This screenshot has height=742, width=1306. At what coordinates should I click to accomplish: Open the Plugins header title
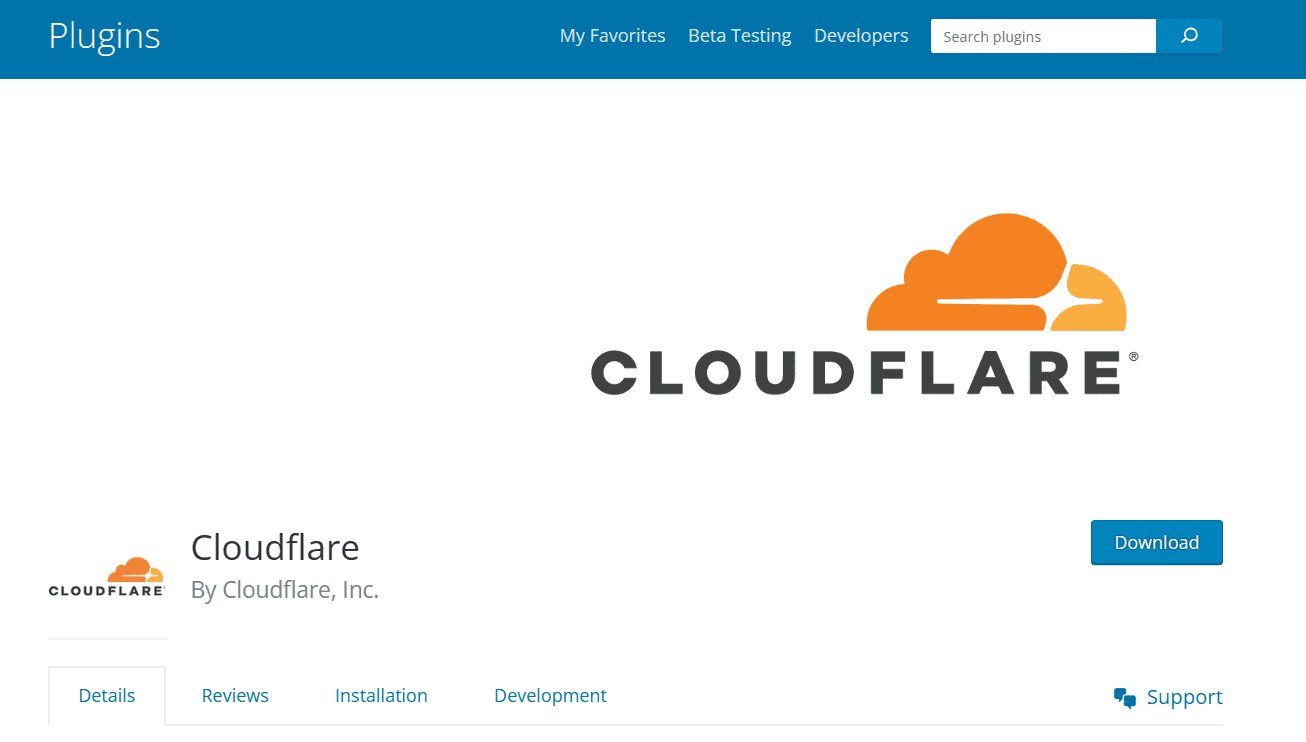click(x=105, y=36)
